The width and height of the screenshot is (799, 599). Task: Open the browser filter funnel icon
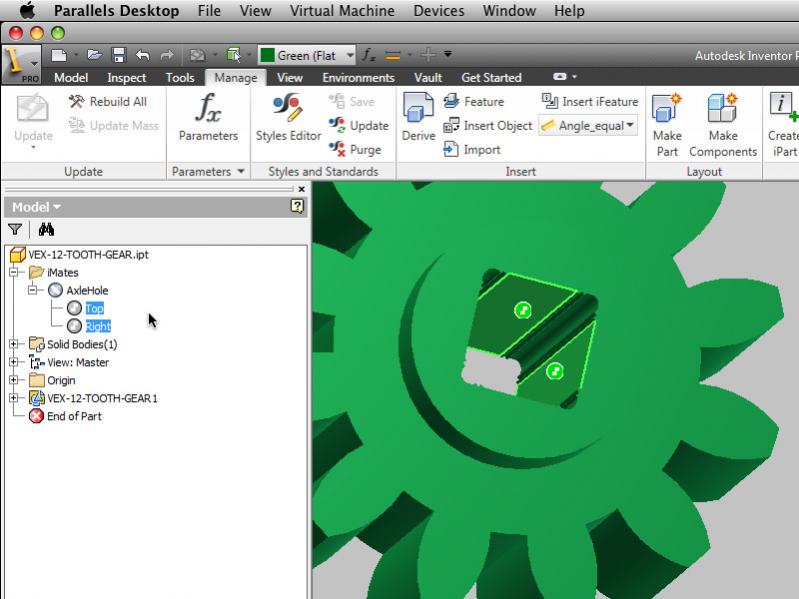coord(15,230)
